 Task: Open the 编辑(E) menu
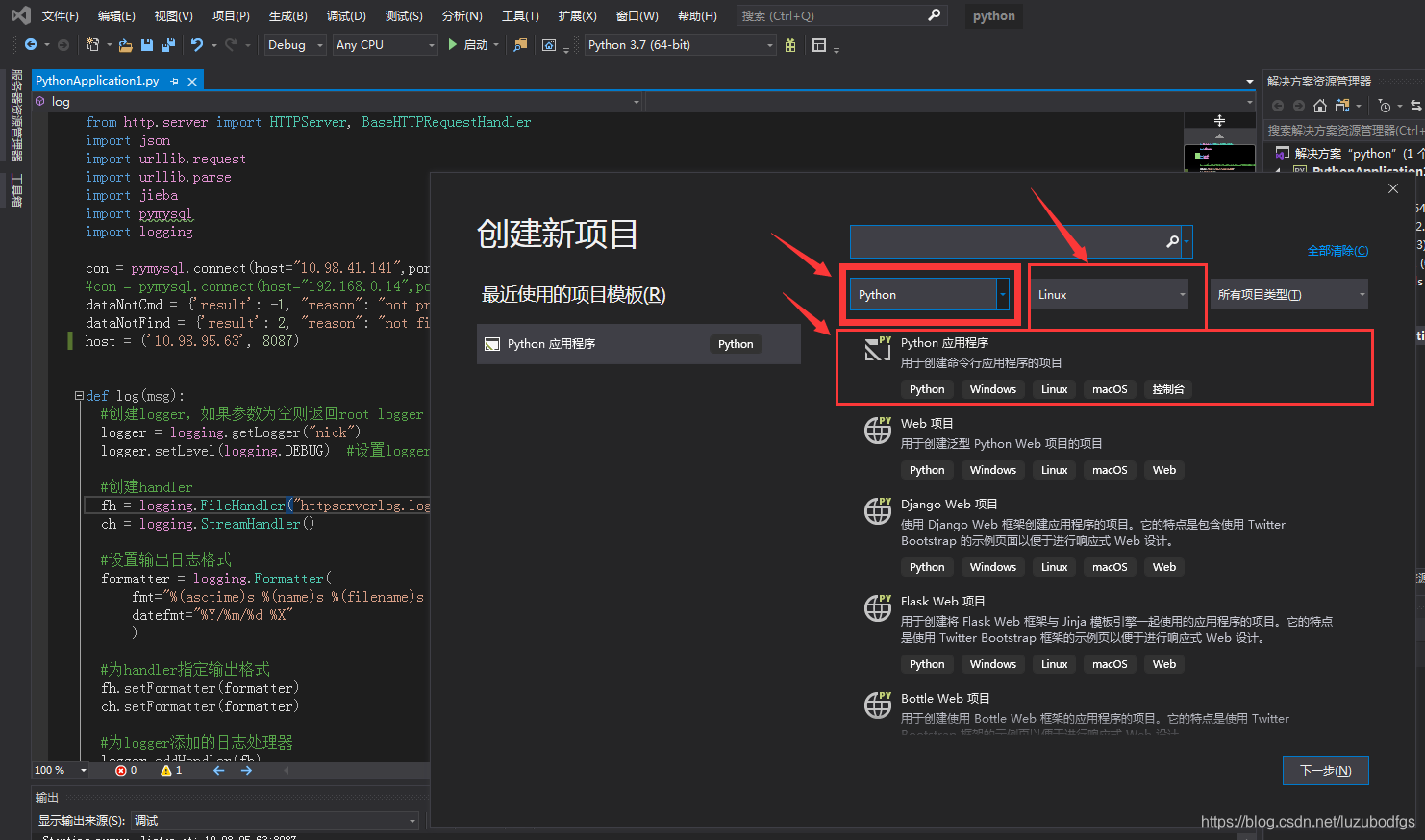[116, 15]
